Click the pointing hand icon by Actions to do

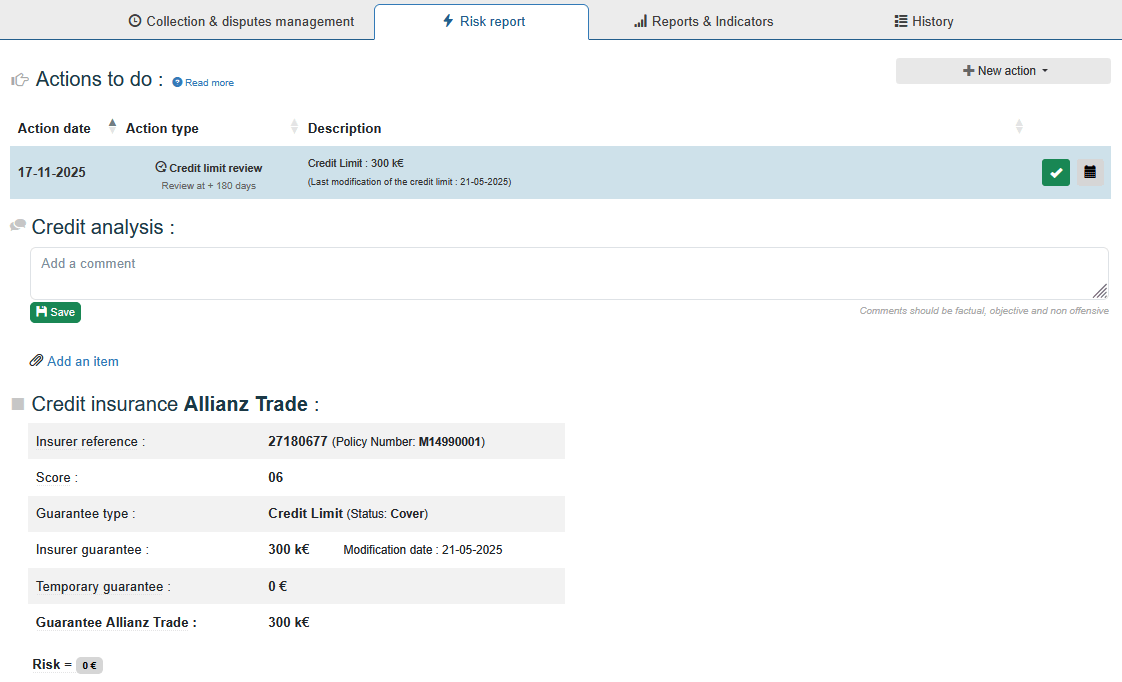tap(19, 80)
